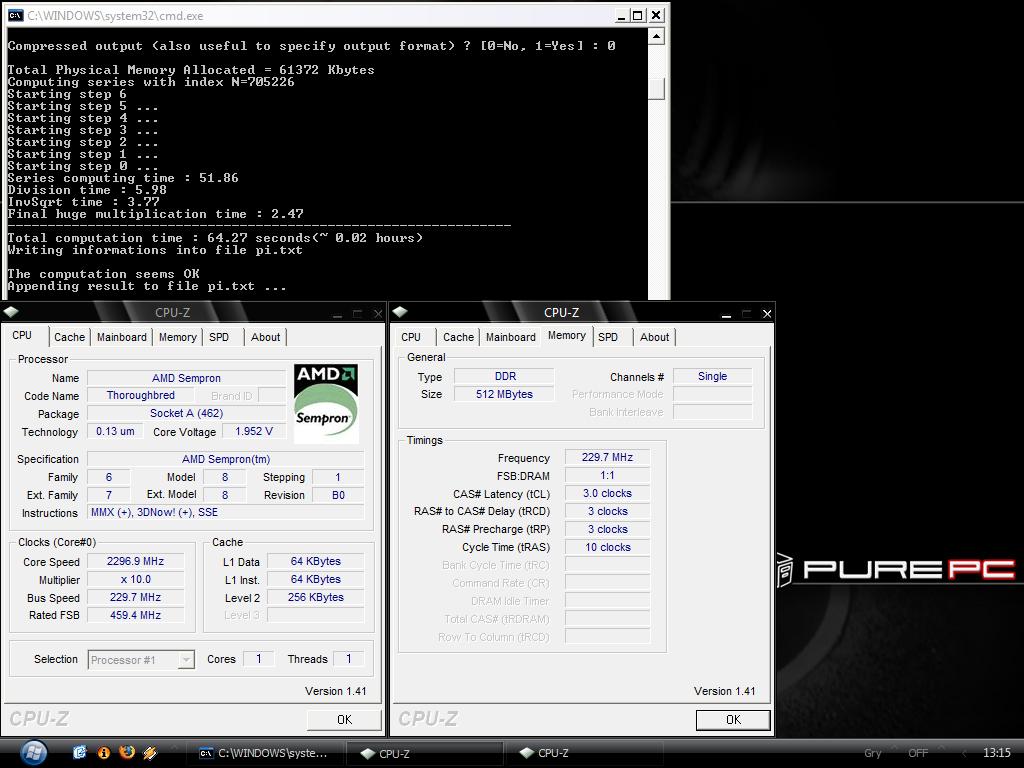
Task: Click the OFF tray label
Action: [918, 753]
